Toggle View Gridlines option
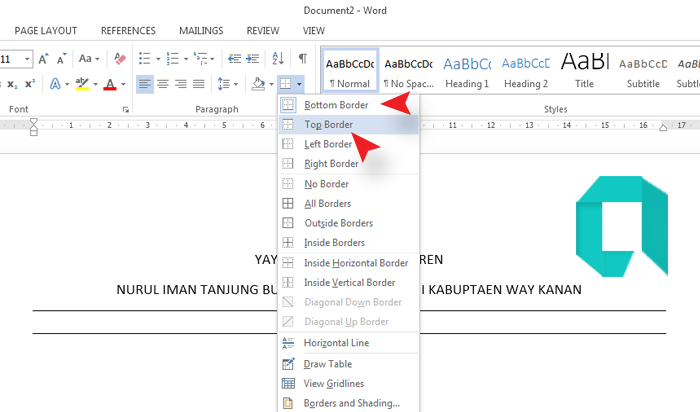The width and height of the screenshot is (700, 412). click(348, 384)
